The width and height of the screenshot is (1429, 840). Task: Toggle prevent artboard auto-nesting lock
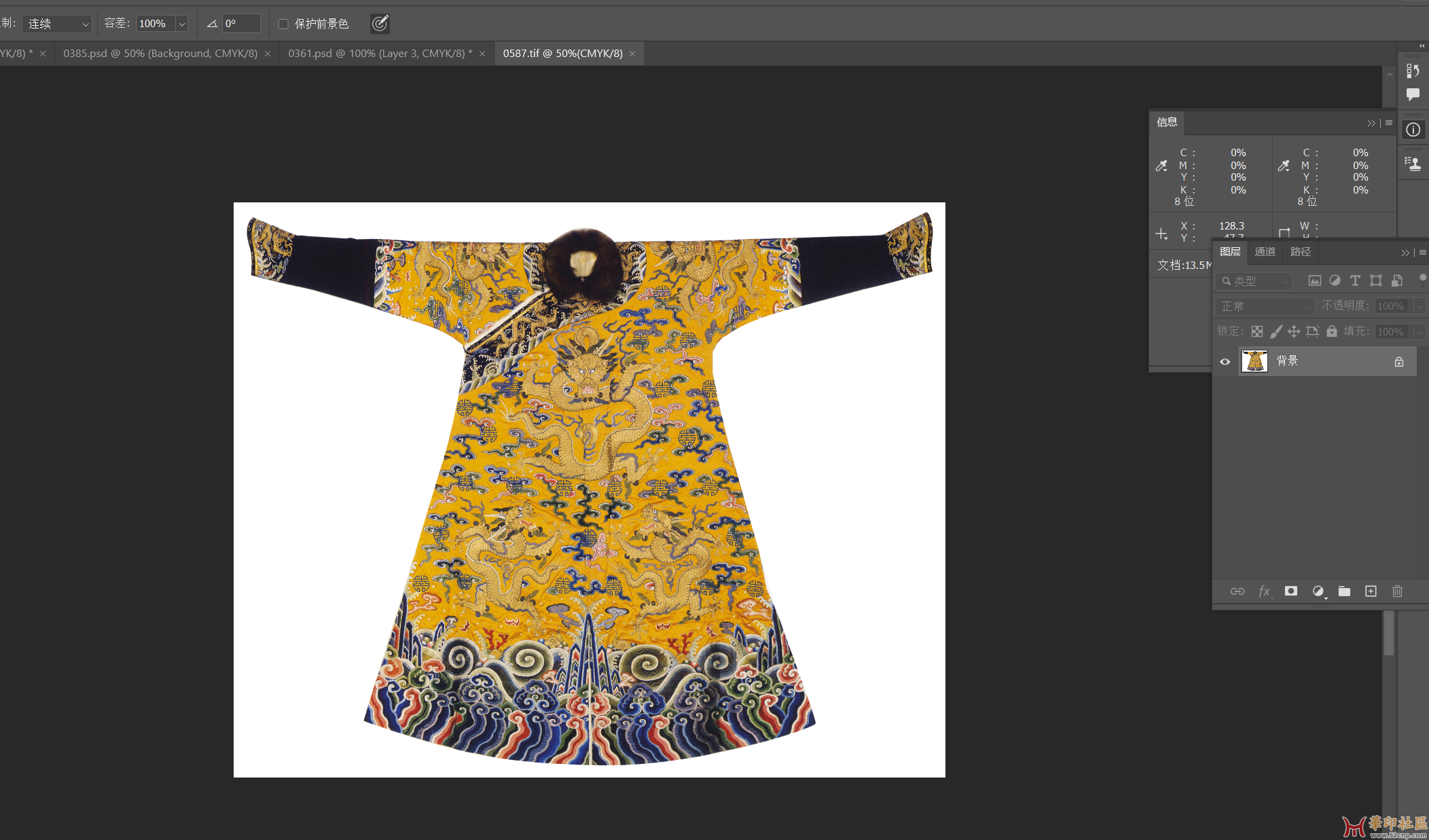pyautogui.click(x=1312, y=331)
